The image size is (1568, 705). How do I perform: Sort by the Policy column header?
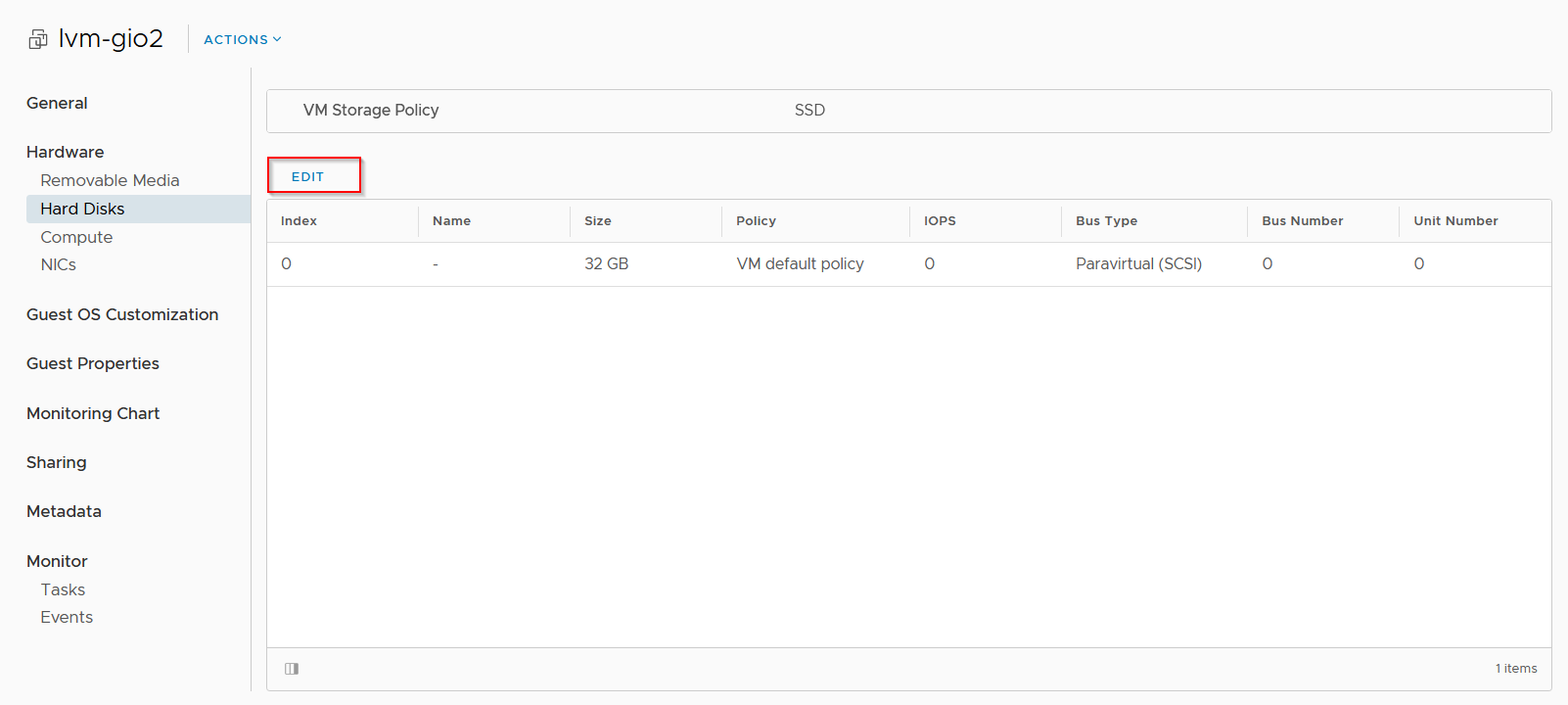756,221
